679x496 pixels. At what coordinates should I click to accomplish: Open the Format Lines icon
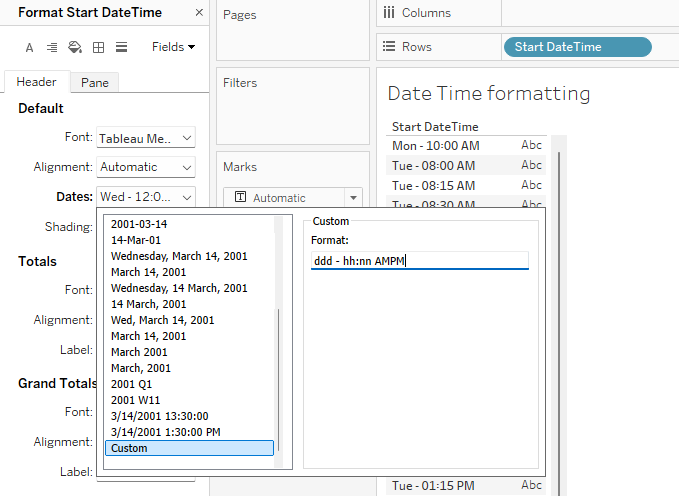(121, 47)
